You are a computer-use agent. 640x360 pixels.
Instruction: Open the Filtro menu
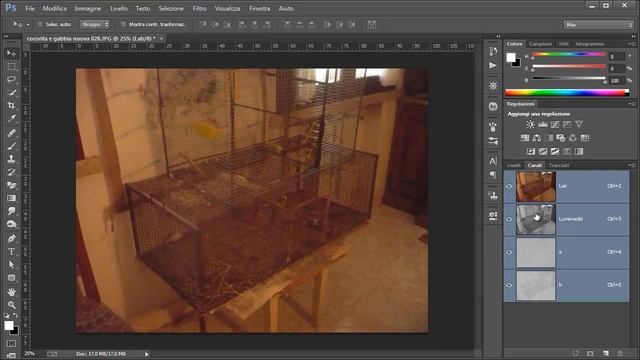click(200, 8)
